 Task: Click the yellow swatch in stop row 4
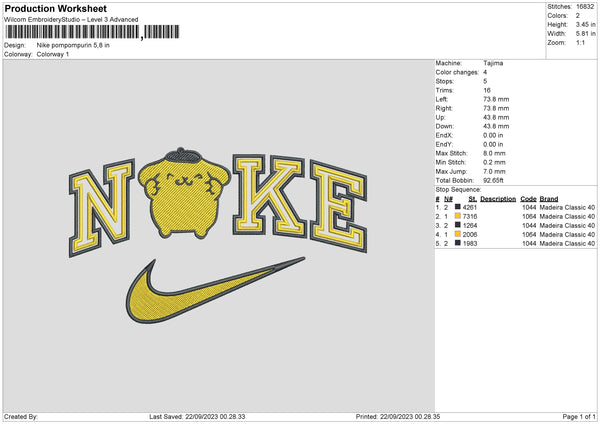point(458,234)
